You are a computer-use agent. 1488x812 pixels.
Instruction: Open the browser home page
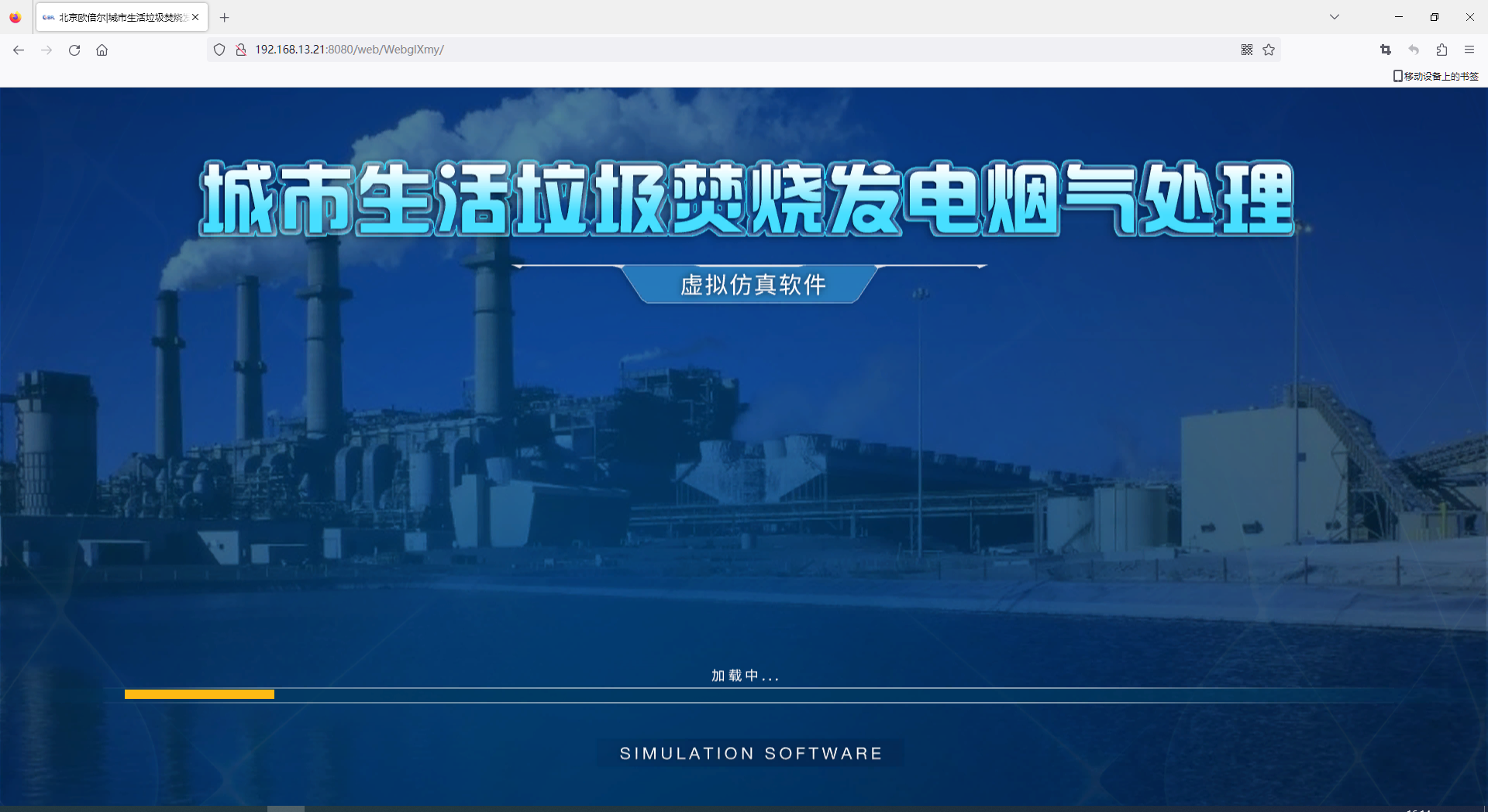point(102,50)
